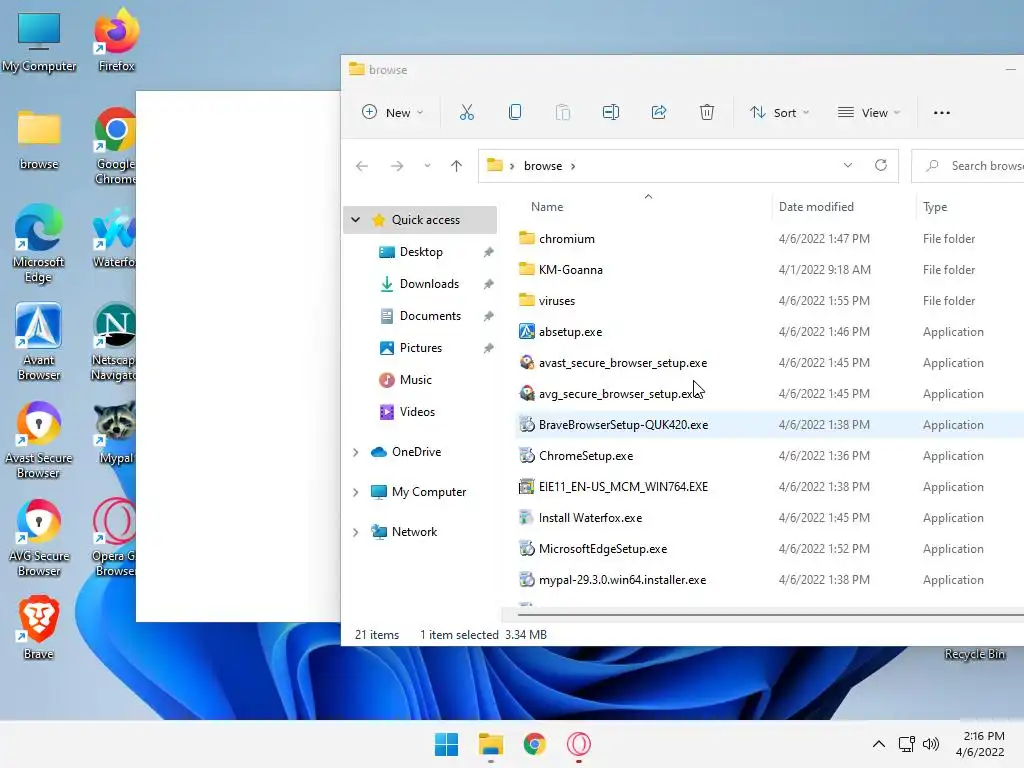Select Avant Browser desktop icon
This screenshot has height=768, width=1024.
[39, 341]
